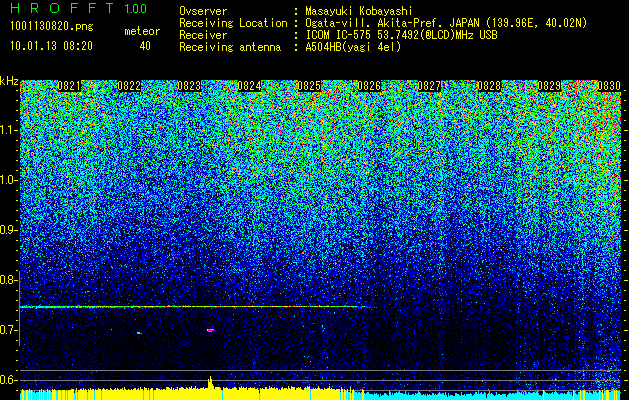Click the peak in the yellow power graph

click(210, 382)
